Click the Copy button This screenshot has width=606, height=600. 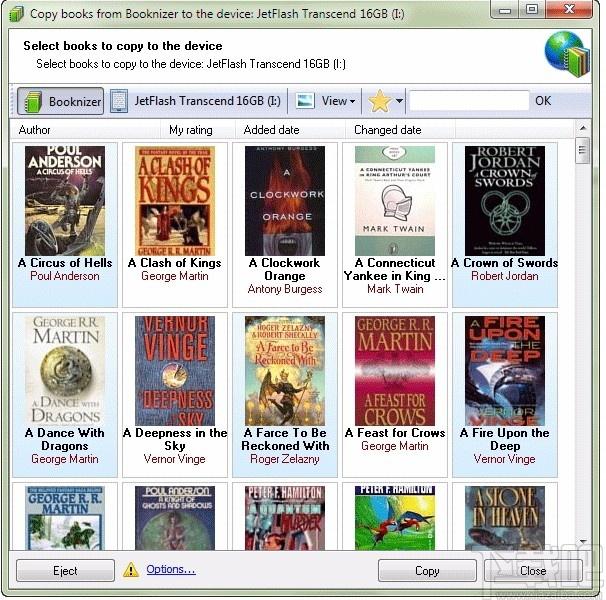[427, 571]
